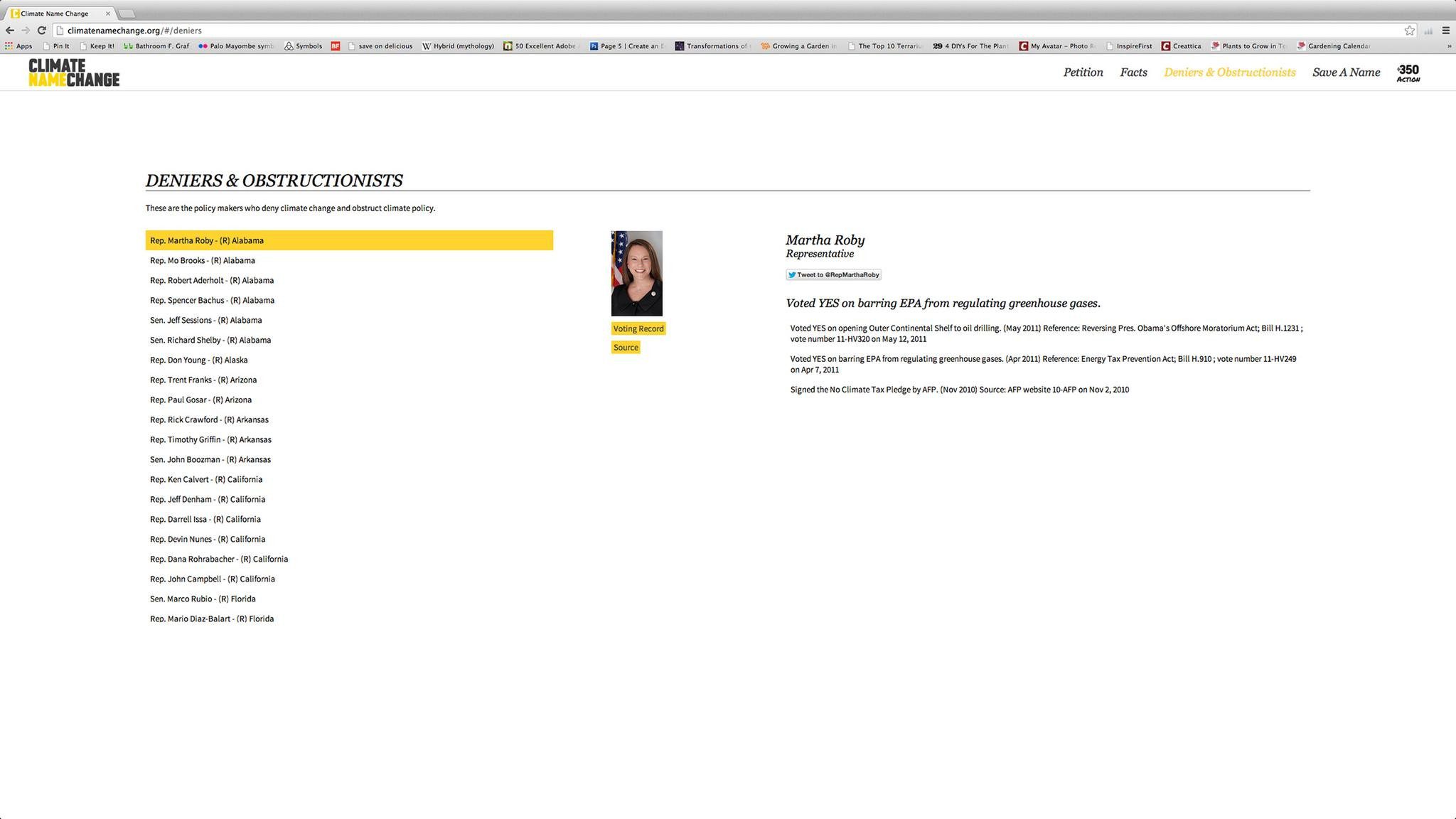Viewport: 1456px width, 819px height.
Task: Open the 50 Excellent Adobe bookmark
Action: (x=541, y=46)
